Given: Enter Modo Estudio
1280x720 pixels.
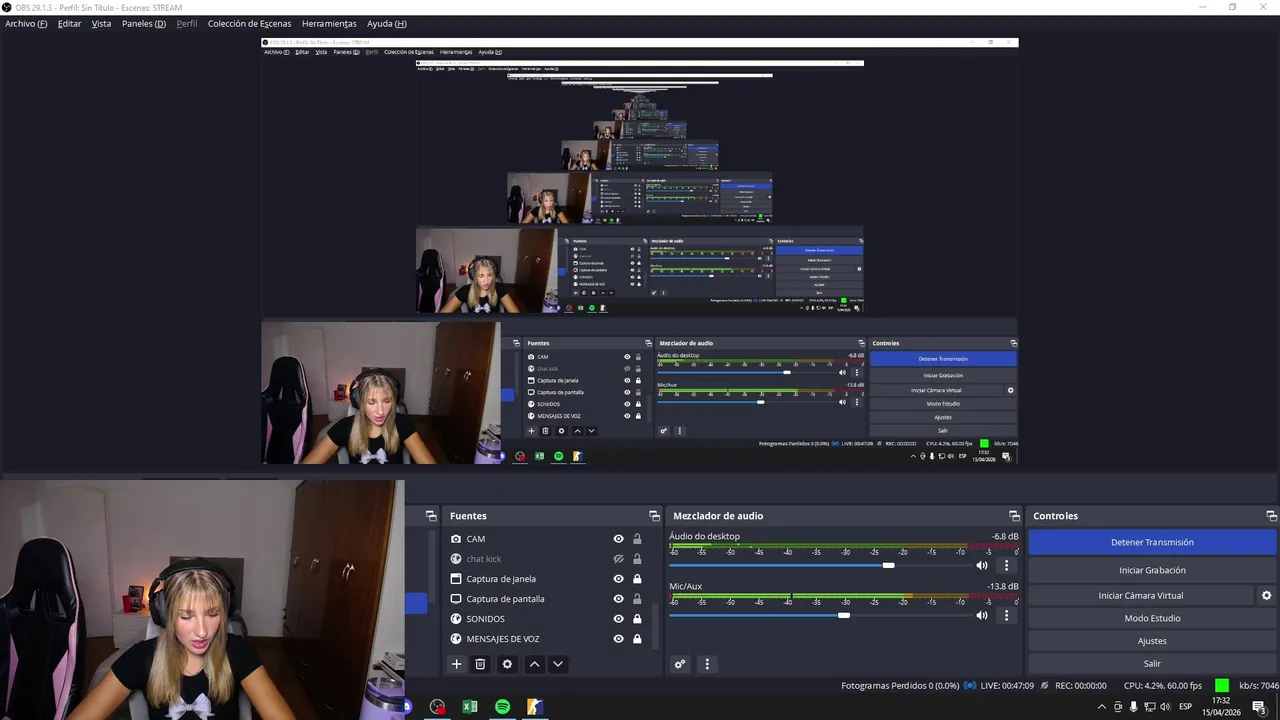Looking at the screenshot, I should click(x=1152, y=618).
